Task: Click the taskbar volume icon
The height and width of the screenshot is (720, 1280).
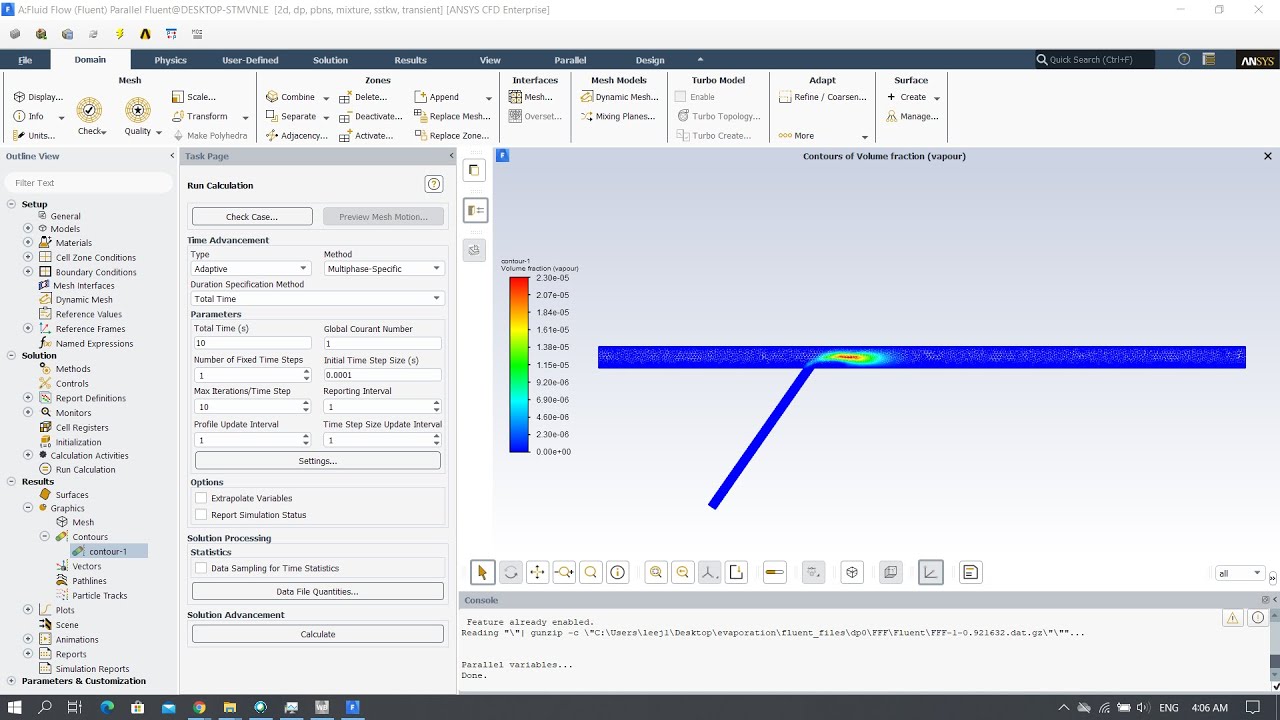Action: [1142, 708]
